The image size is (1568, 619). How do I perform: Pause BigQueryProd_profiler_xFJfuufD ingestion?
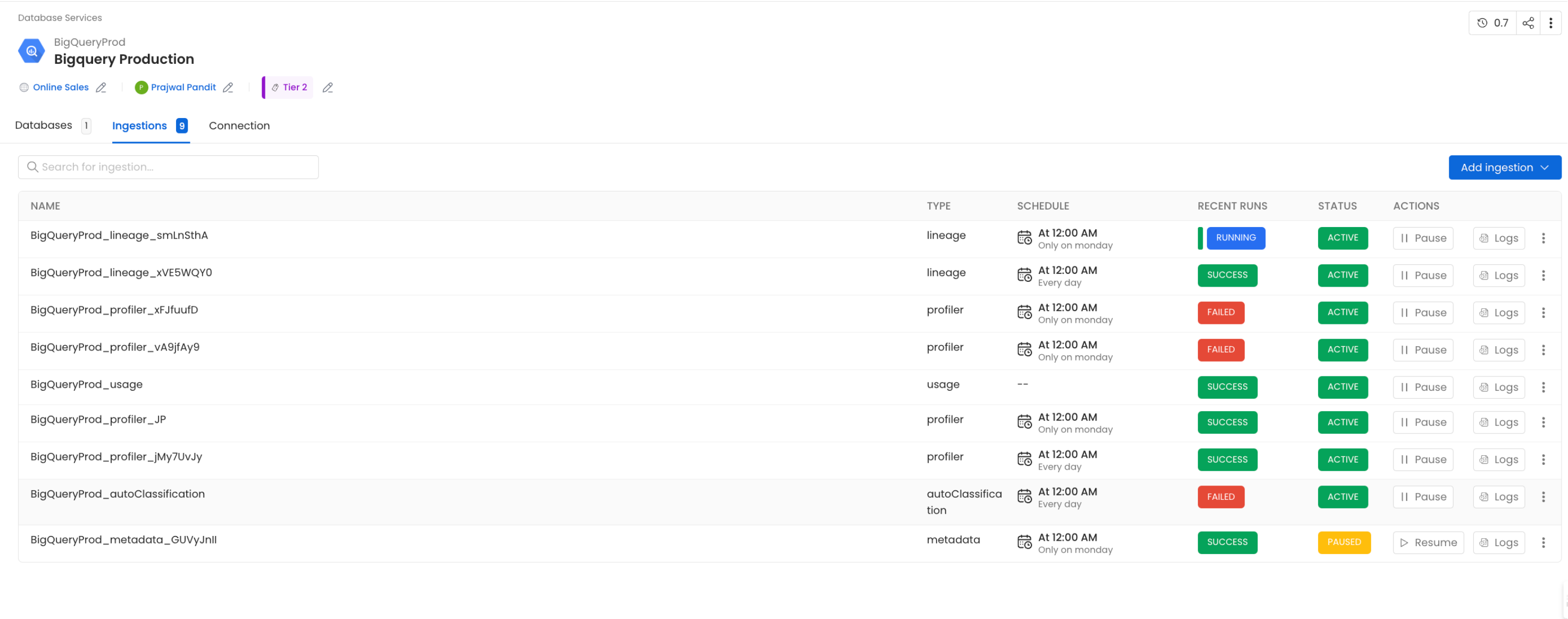pyautogui.click(x=1422, y=313)
